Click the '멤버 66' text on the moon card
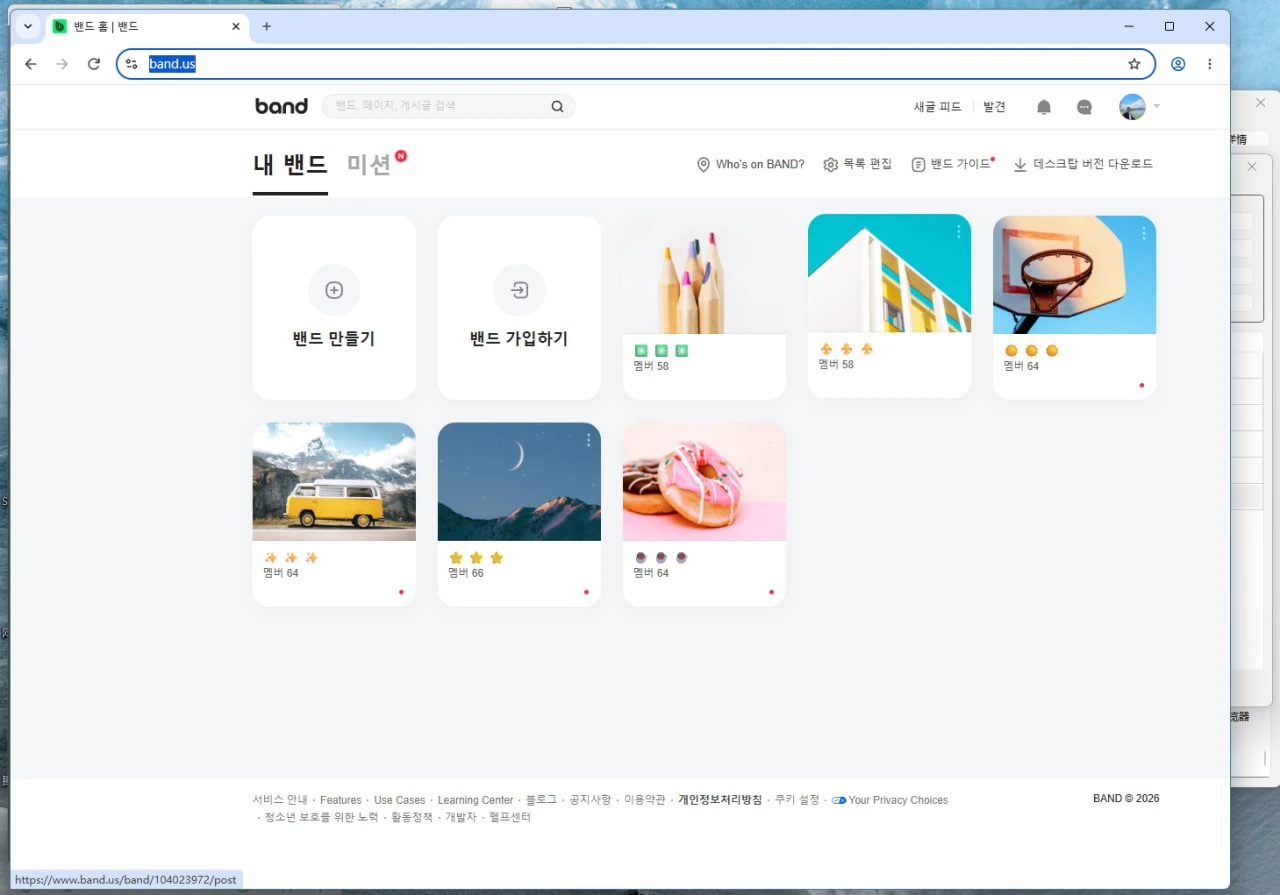 tap(465, 573)
